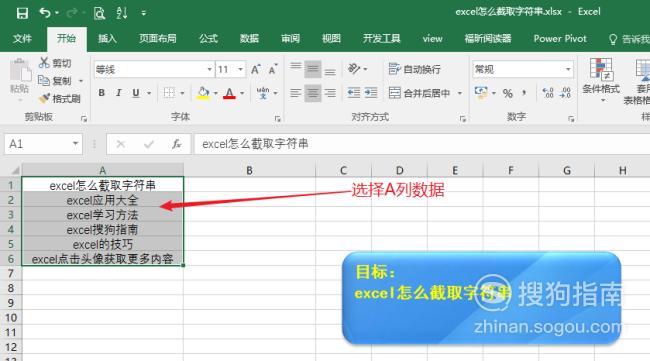The width and height of the screenshot is (650, 361).
Task: Click the Copy button
Action: coord(55,80)
